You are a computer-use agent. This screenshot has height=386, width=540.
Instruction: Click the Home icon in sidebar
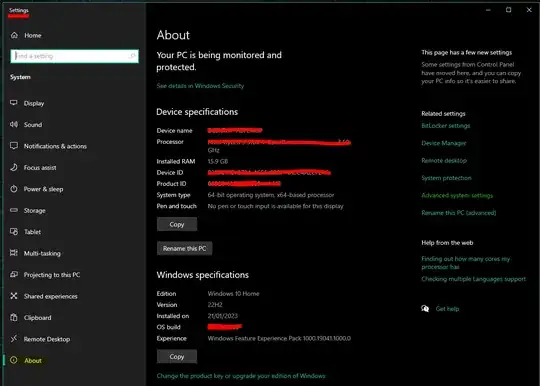(14, 35)
